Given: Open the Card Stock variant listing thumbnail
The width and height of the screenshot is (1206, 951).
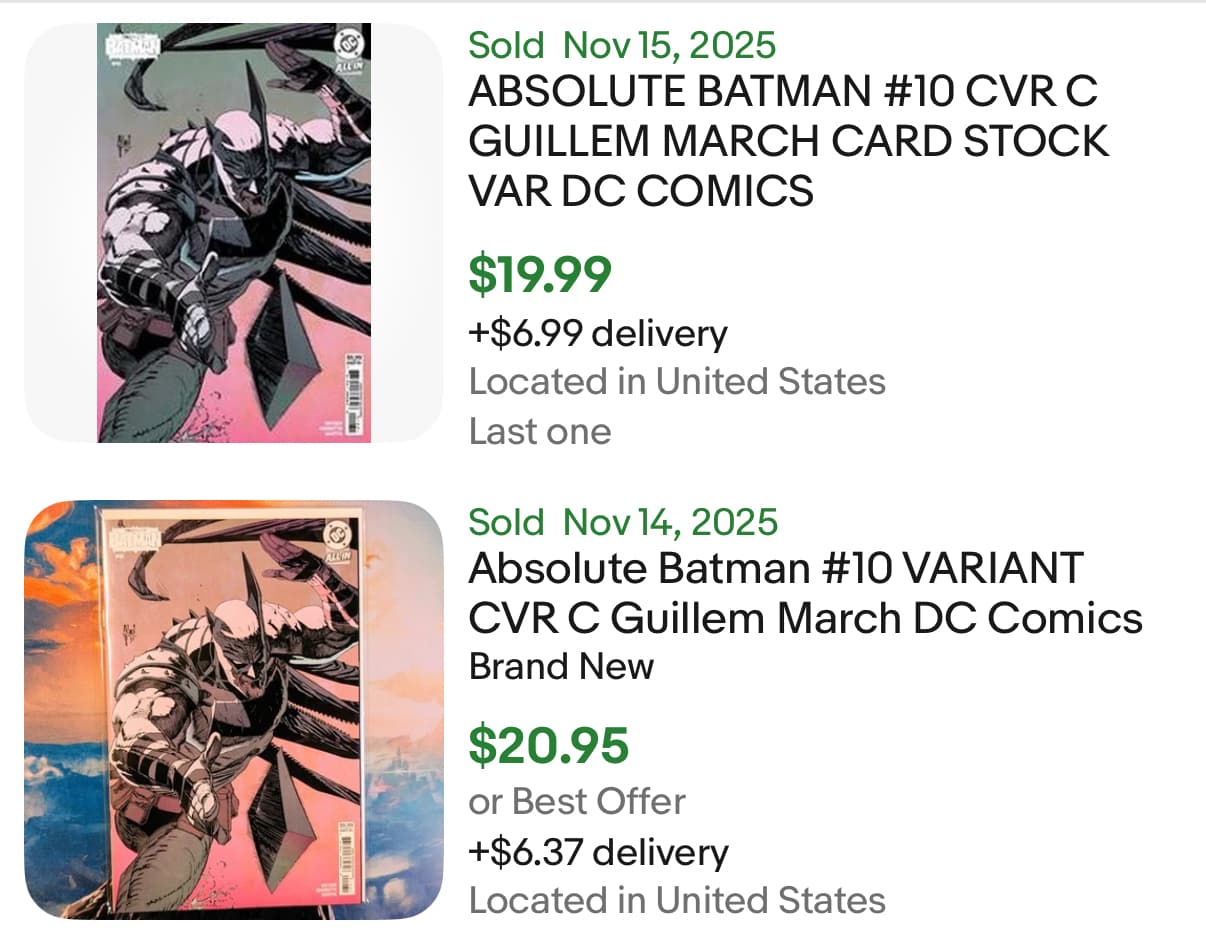Looking at the screenshot, I should [233, 232].
